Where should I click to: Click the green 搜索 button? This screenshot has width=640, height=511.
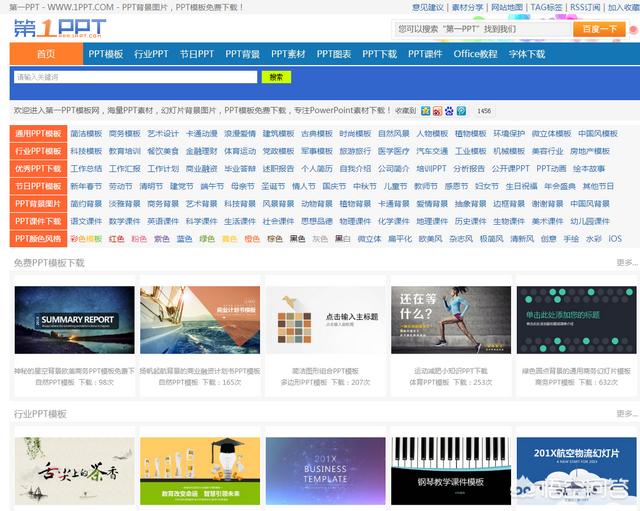[276, 77]
